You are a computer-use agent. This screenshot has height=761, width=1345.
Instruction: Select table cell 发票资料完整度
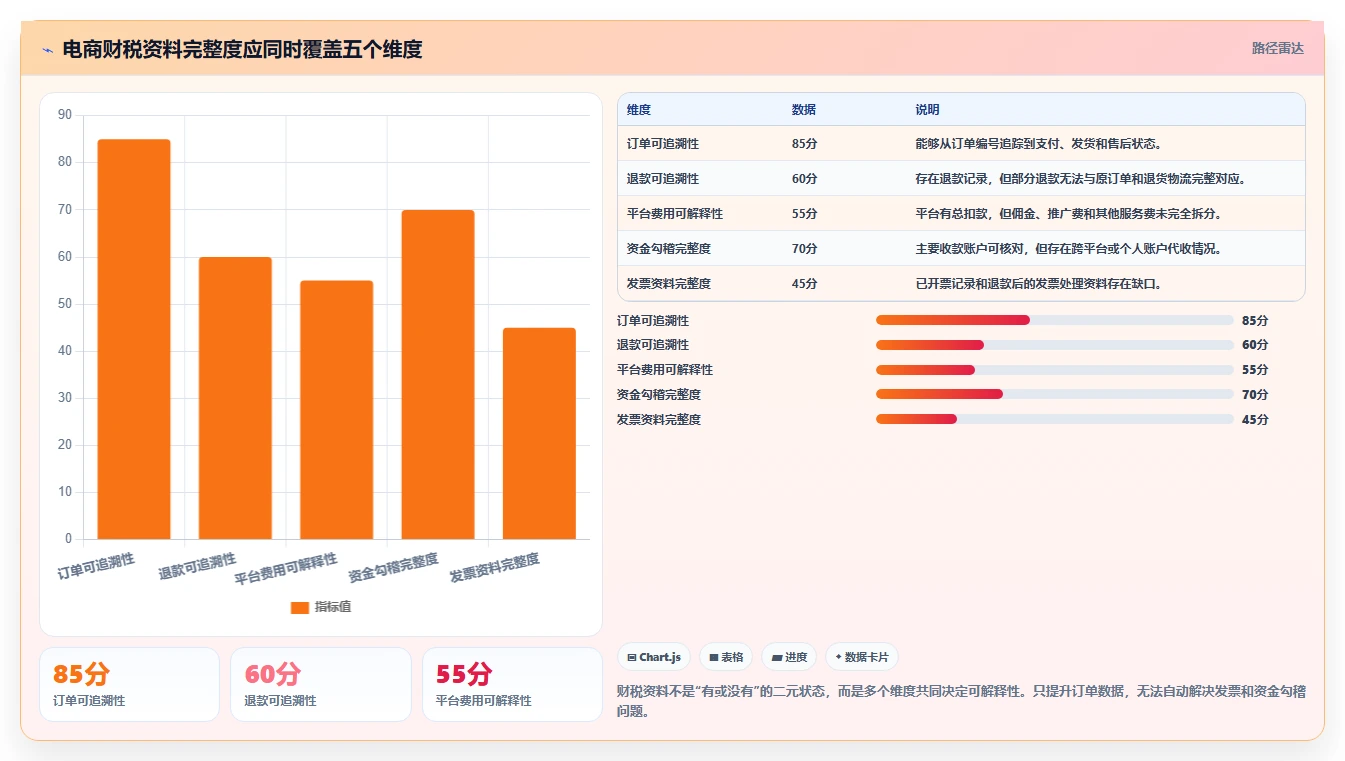pos(669,284)
